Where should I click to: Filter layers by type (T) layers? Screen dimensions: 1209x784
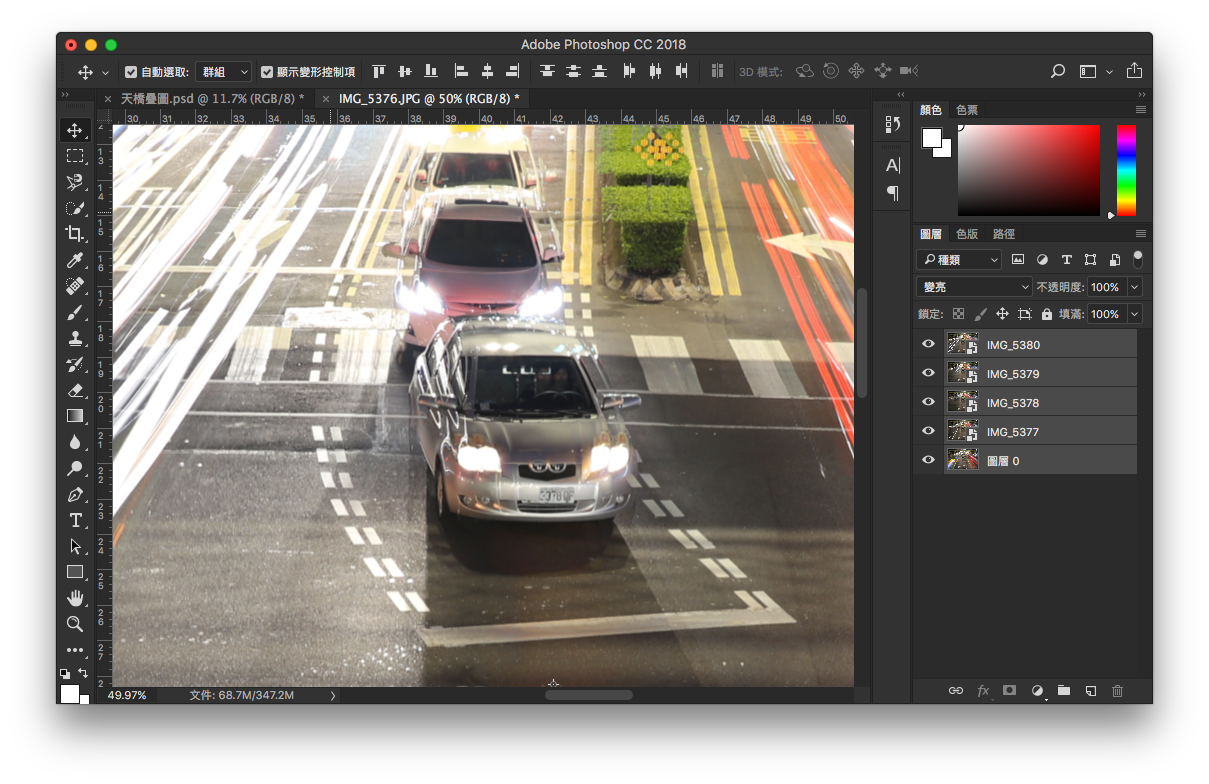tap(1066, 259)
